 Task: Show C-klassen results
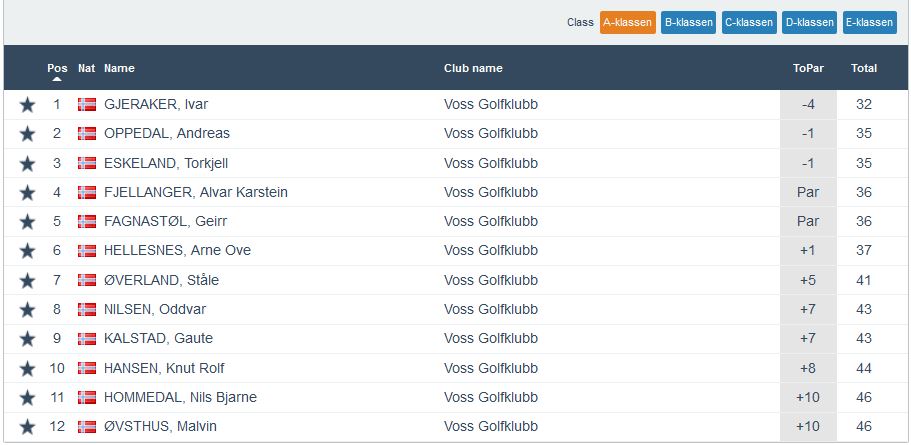pos(749,22)
